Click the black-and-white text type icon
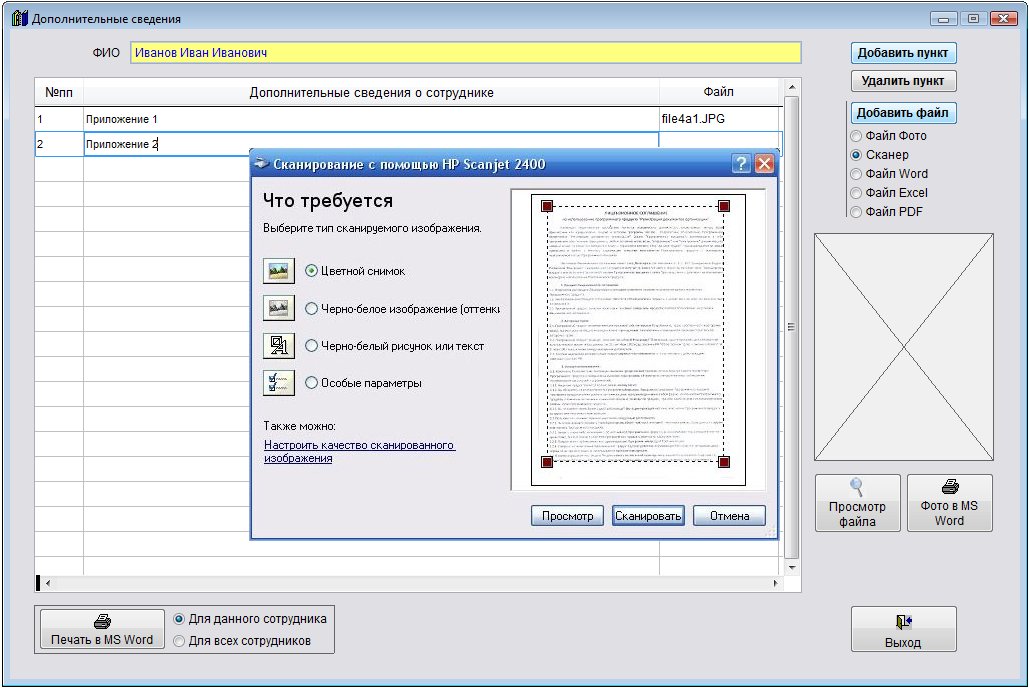Viewport: 1029px width, 688px height. 278,346
